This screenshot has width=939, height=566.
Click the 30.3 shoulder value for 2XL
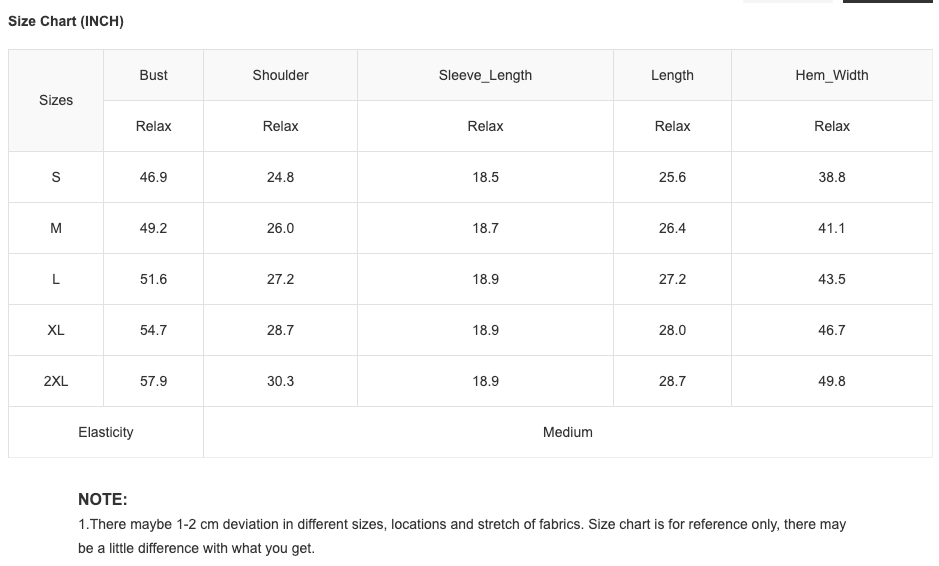coord(281,381)
